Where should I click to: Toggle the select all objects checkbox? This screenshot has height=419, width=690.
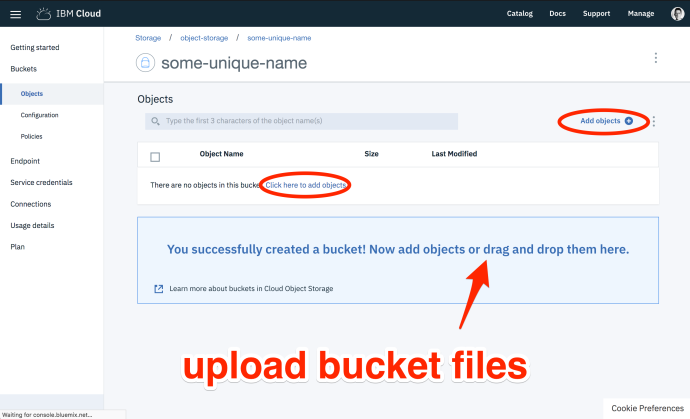tap(155, 156)
